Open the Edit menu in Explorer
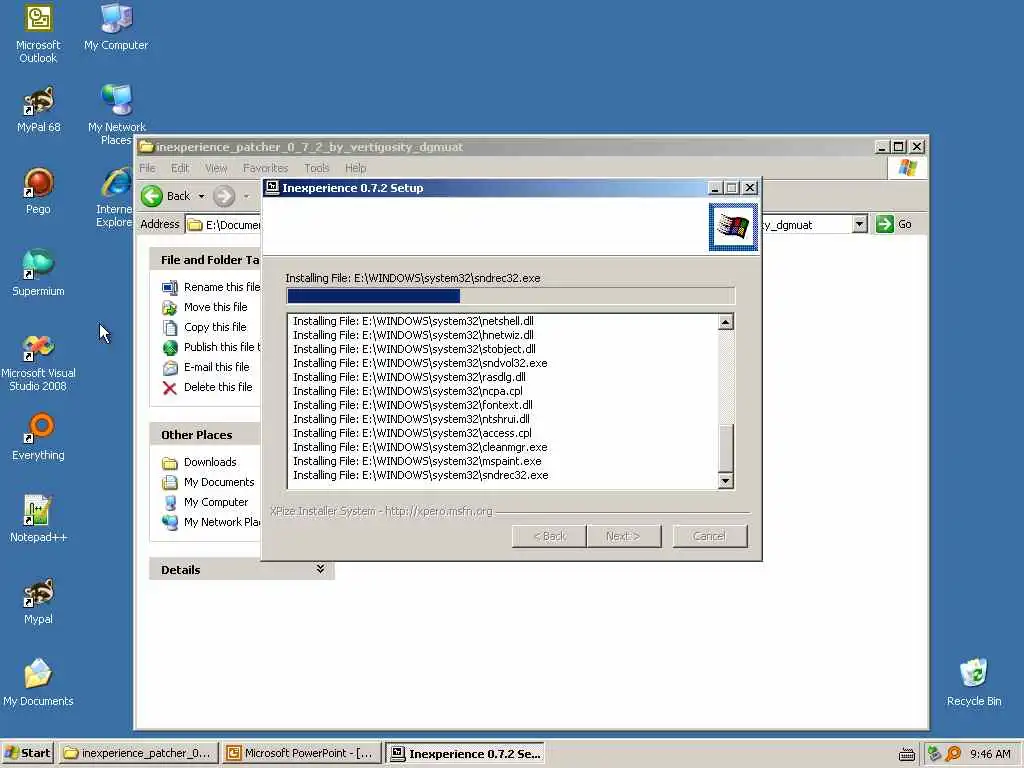1024x768 pixels. (x=180, y=168)
